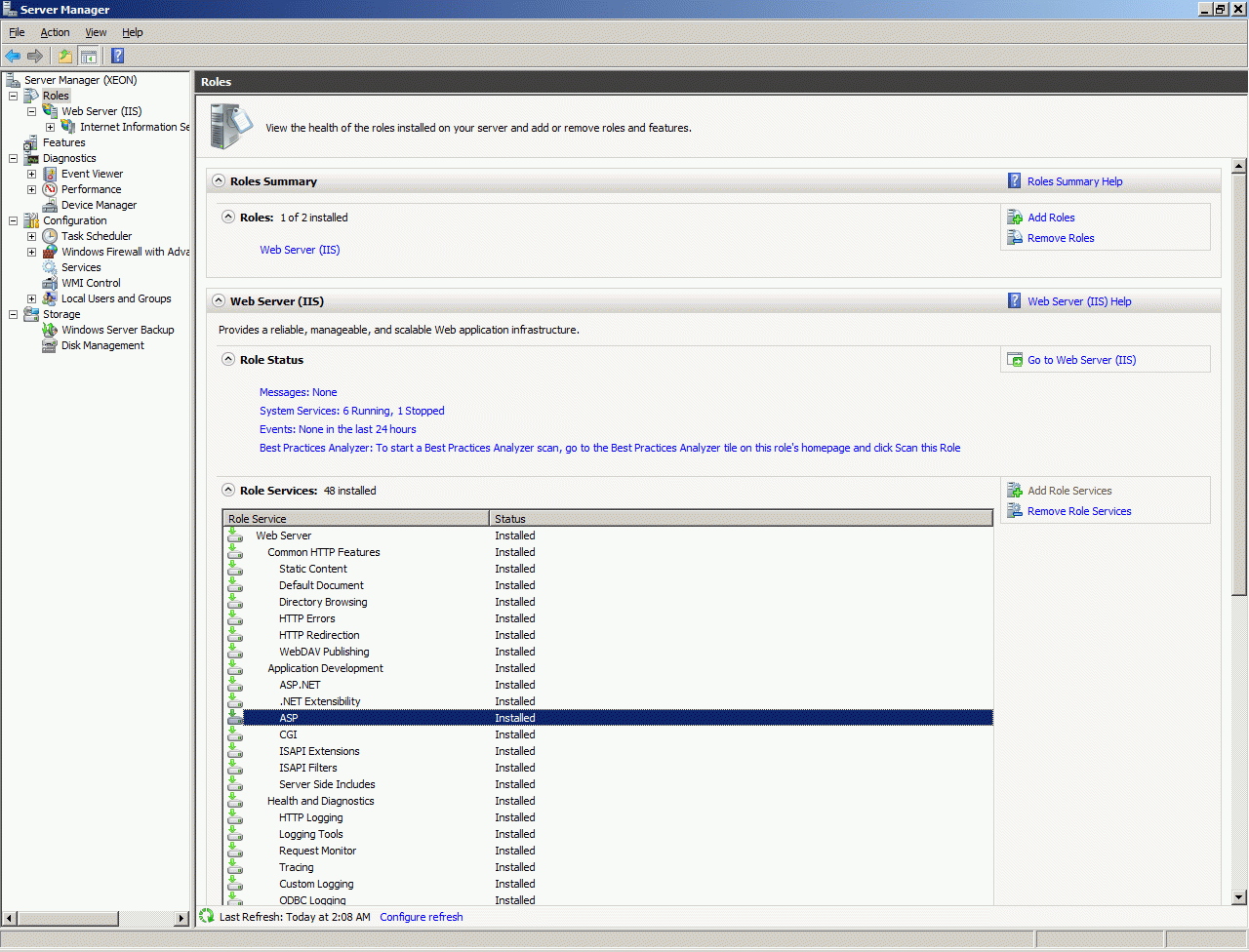
Task: Click the System Services running status link
Action: [x=352, y=411]
